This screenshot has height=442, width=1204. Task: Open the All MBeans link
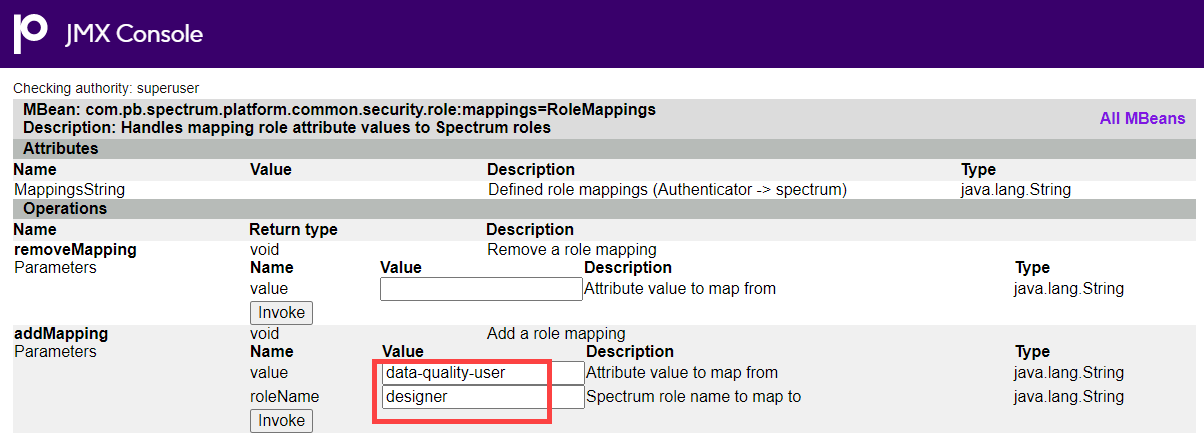[1142, 118]
